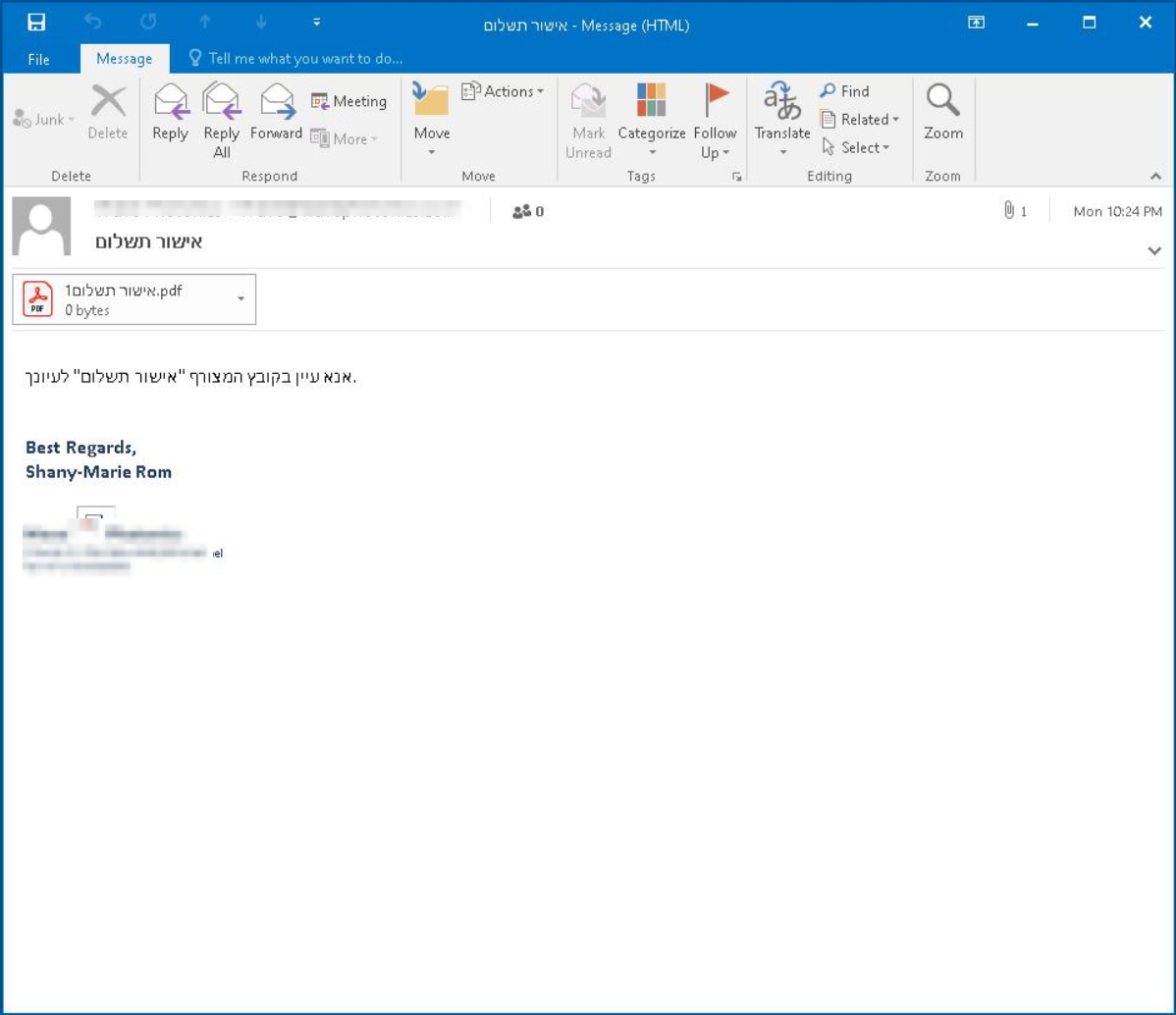Click the Undo arrow in the title bar
Viewport: 1176px width, 1015px height.
pyautogui.click(x=93, y=23)
